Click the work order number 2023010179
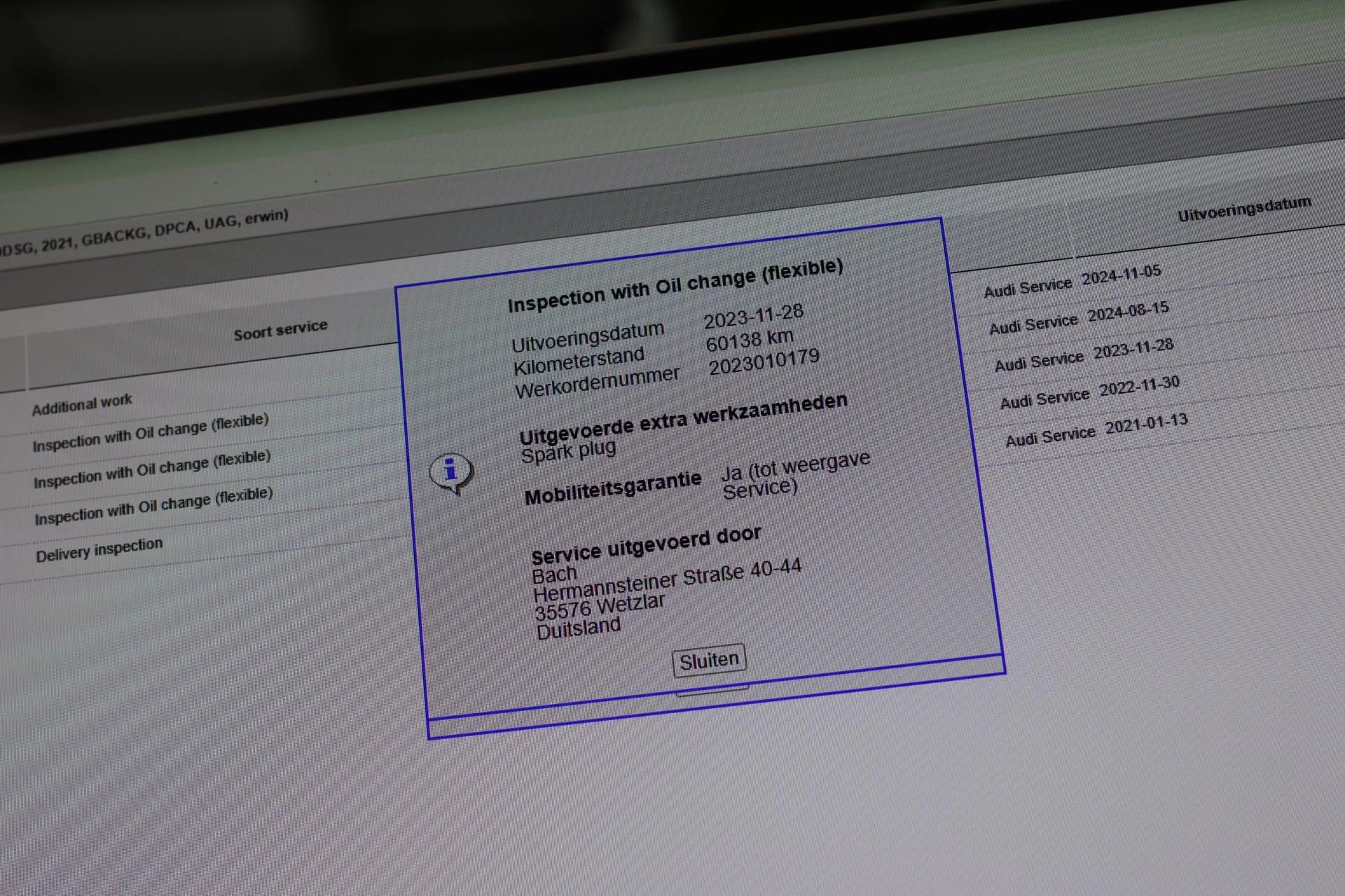 click(764, 362)
